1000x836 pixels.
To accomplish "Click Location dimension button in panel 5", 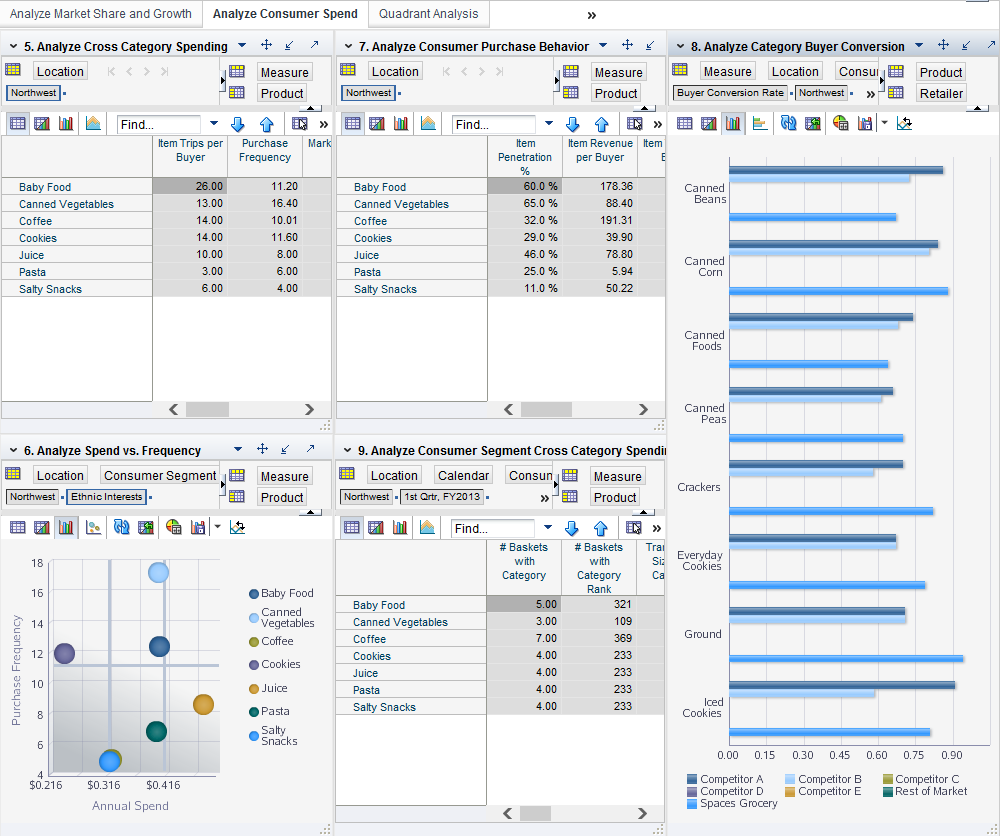I will pyautogui.click(x=60, y=71).
